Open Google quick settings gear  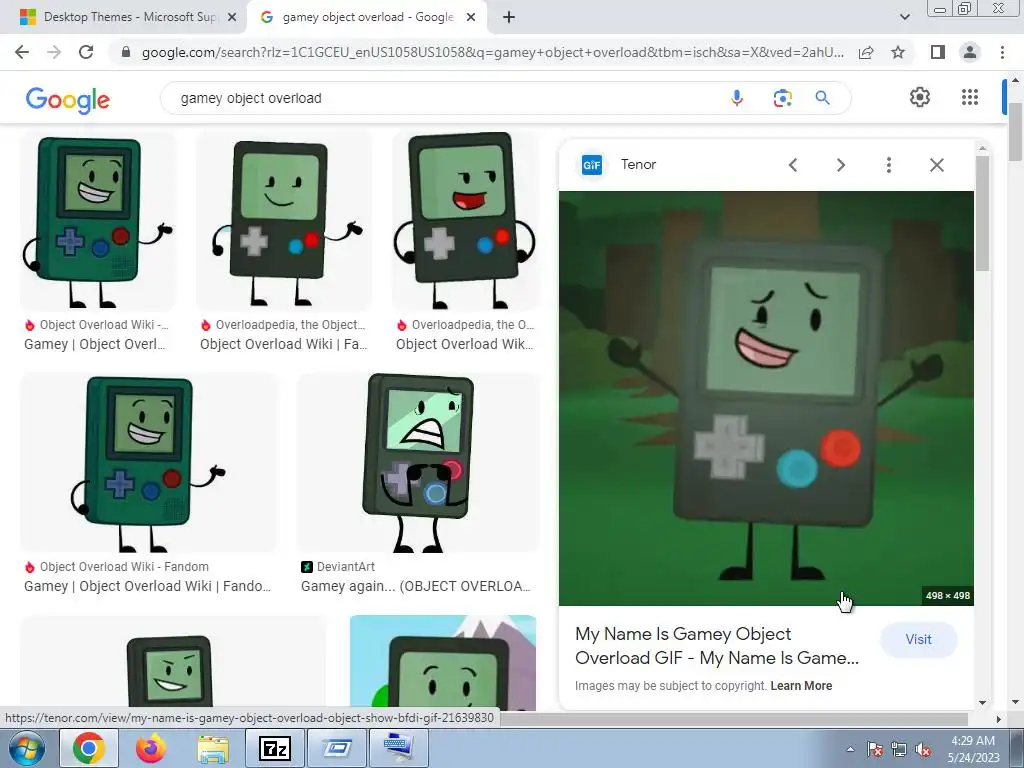920,97
